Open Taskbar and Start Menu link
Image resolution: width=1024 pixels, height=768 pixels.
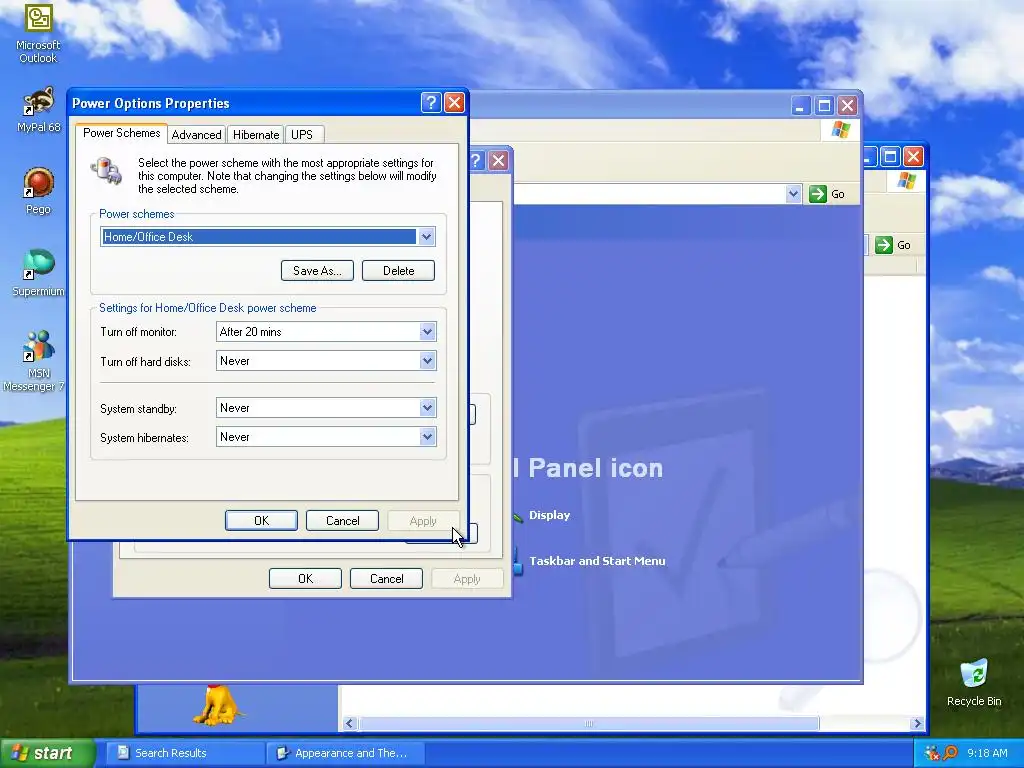(597, 560)
